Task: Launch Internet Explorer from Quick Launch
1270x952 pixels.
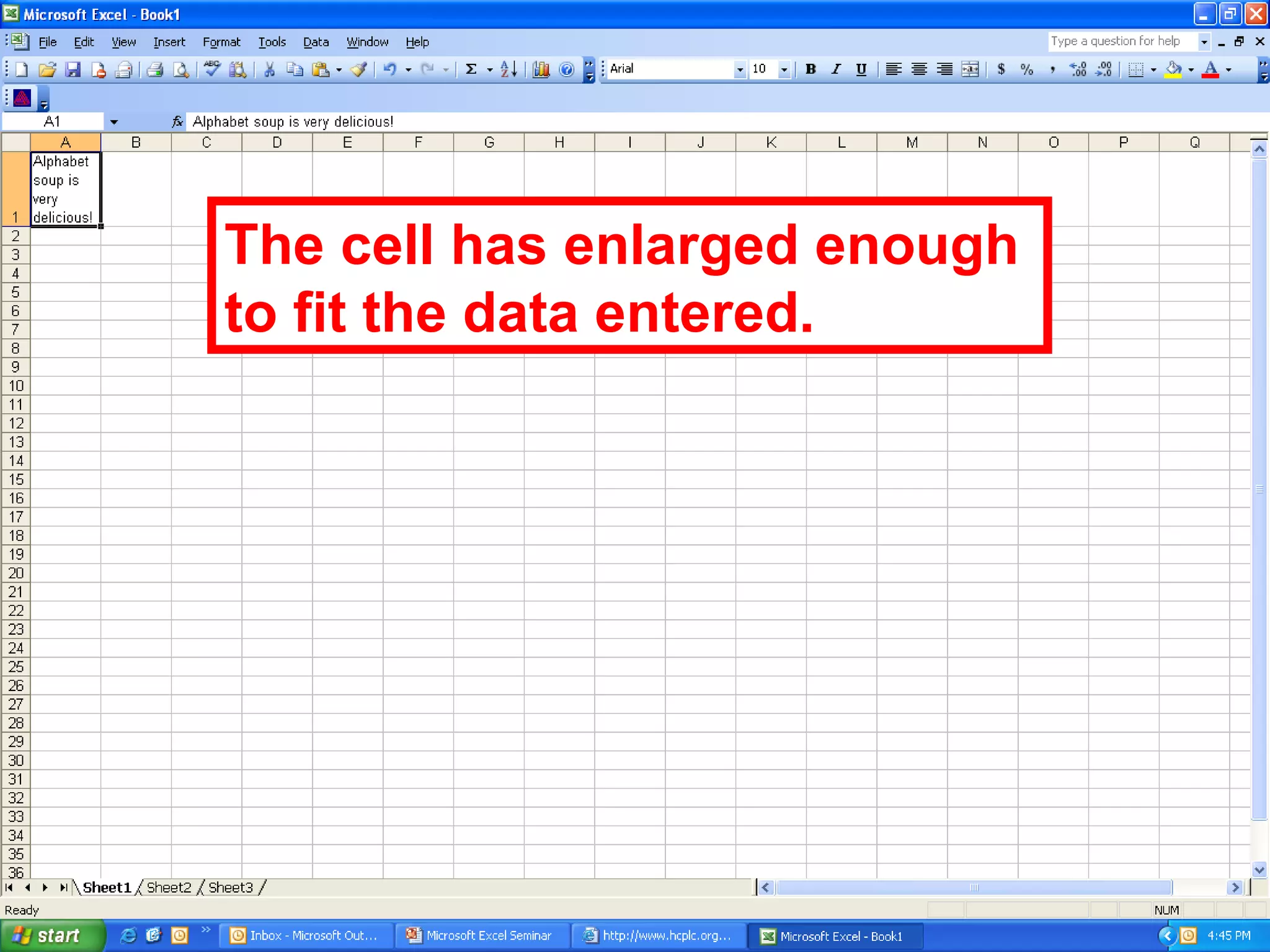Action: click(x=128, y=935)
